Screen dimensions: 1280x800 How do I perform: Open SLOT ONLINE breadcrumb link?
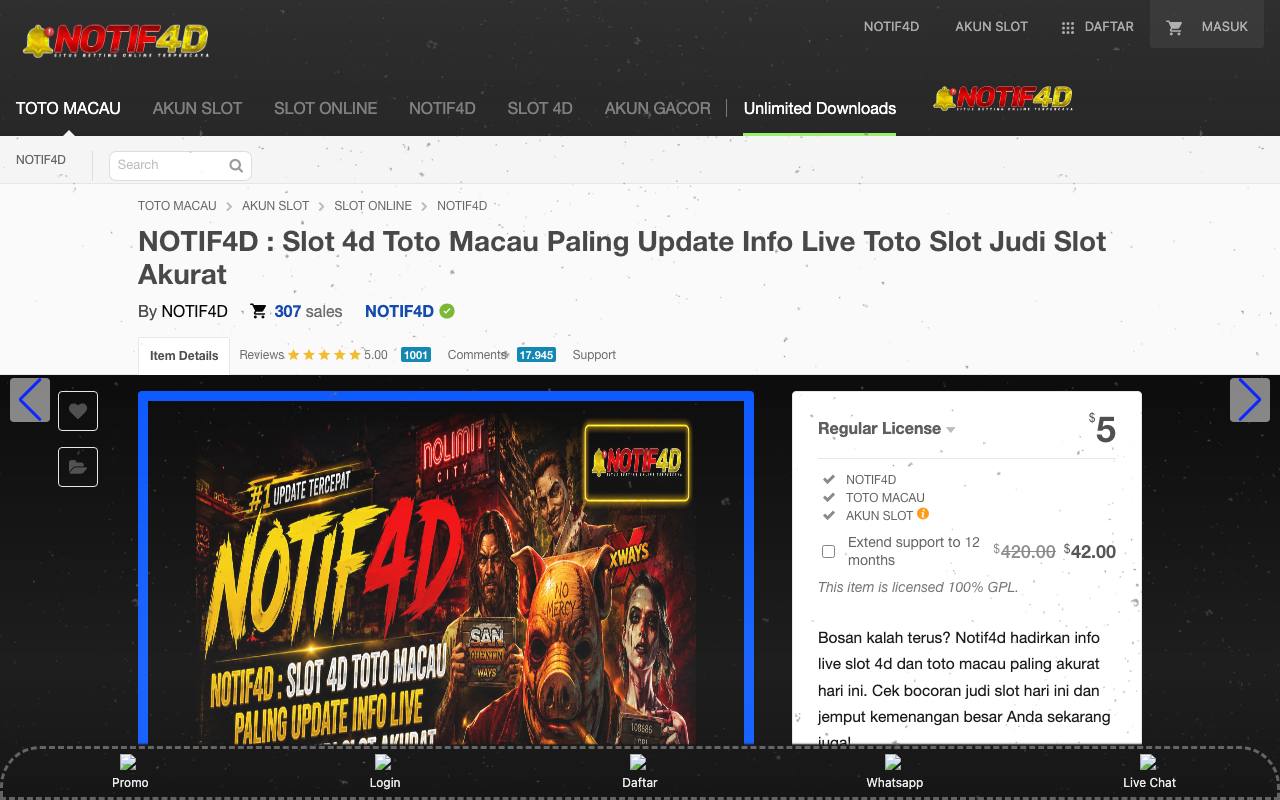point(373,206)
